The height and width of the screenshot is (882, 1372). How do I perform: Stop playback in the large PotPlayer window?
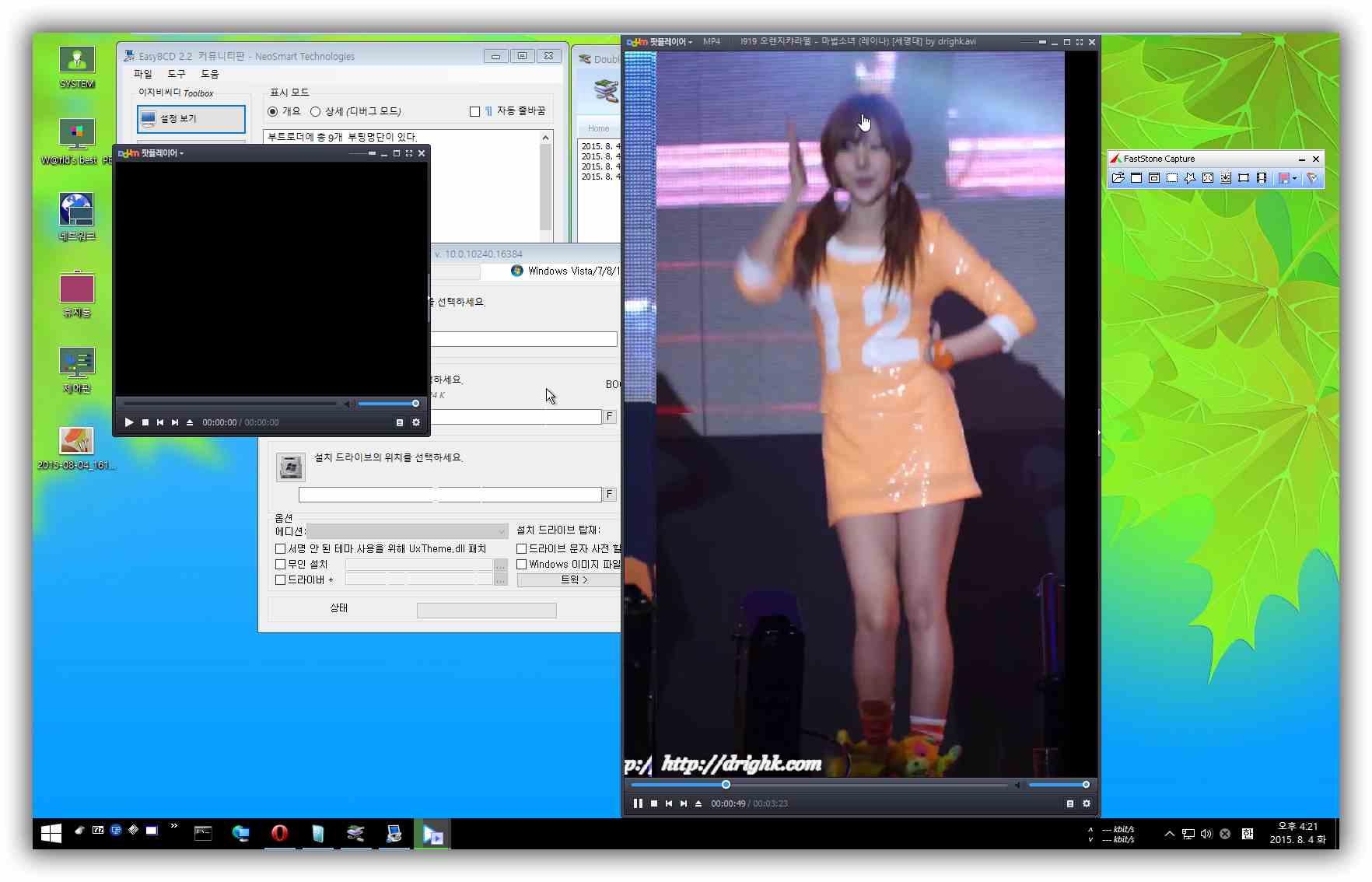pyautogui.click(x=654, y=803)
